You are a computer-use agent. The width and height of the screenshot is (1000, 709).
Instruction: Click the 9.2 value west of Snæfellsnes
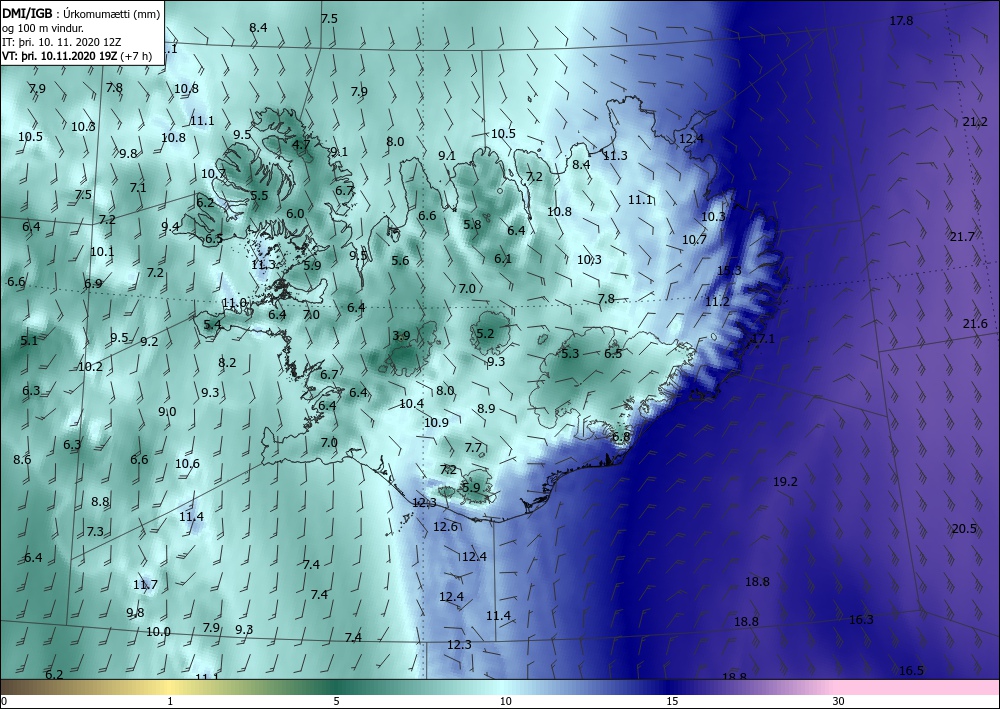coord(149,341)
